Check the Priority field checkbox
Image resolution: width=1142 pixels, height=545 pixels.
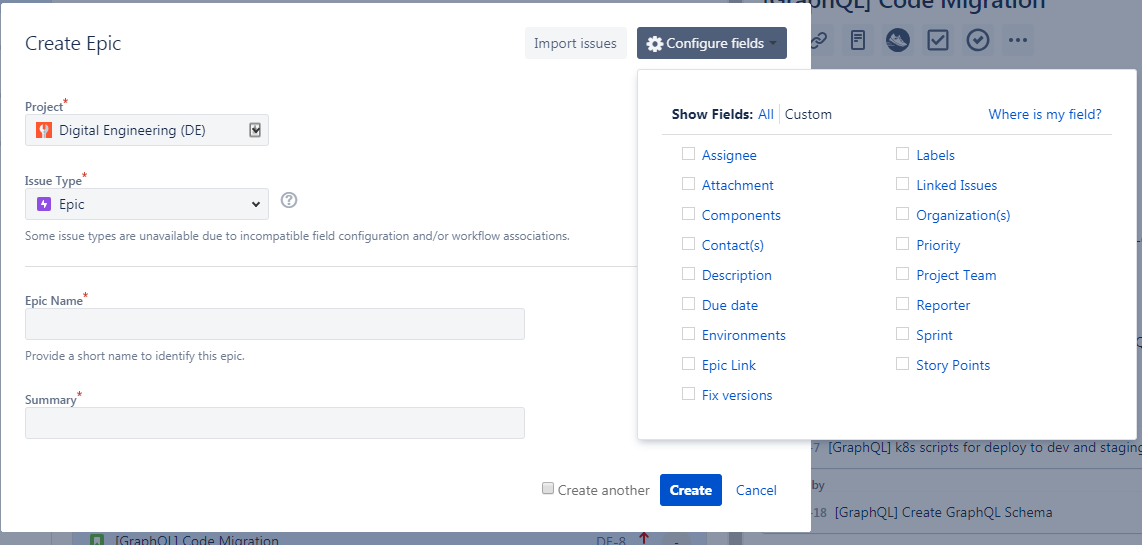pyautogui.click(x=902, y=243)
